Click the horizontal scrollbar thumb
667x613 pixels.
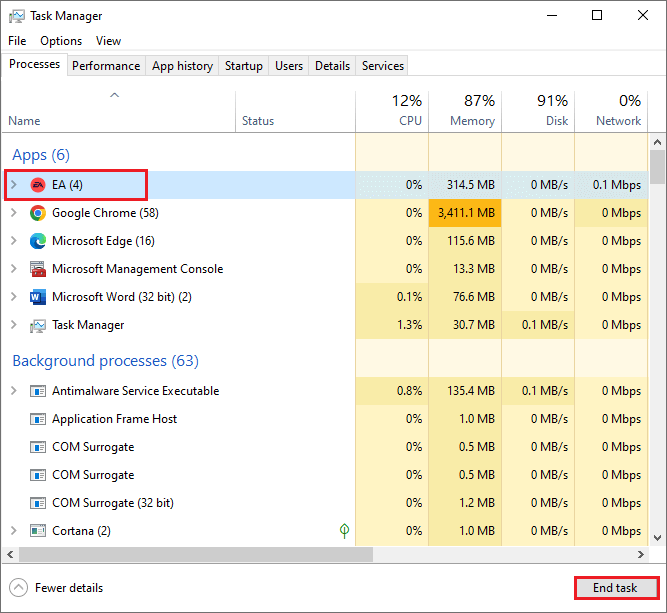(x=196, y=554)
